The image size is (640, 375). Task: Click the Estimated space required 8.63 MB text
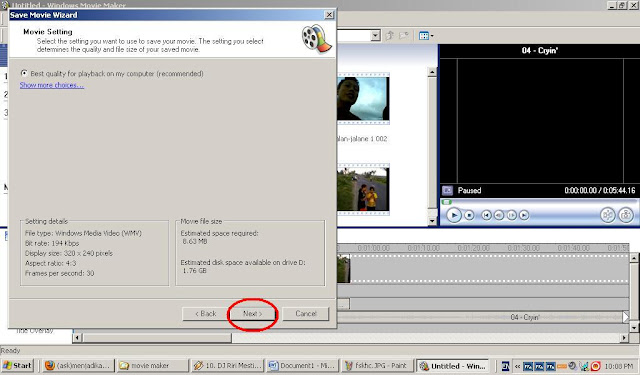pyautogui.click(x=220, y=237)
